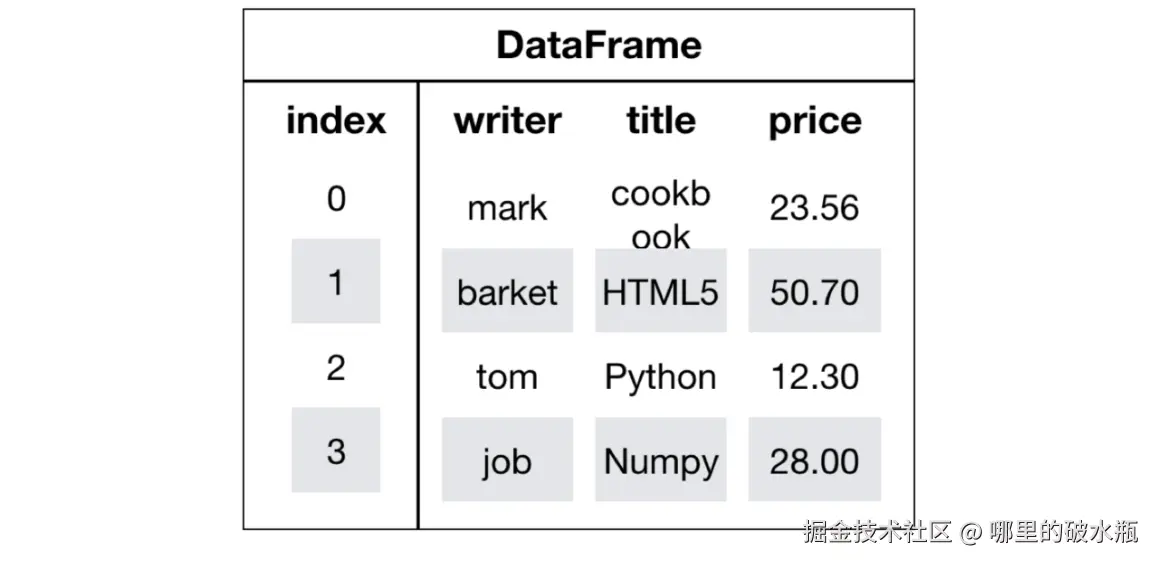Viewport: 1156px width, 563px height.
Task: Click the title column header
Action: point(660,121)
